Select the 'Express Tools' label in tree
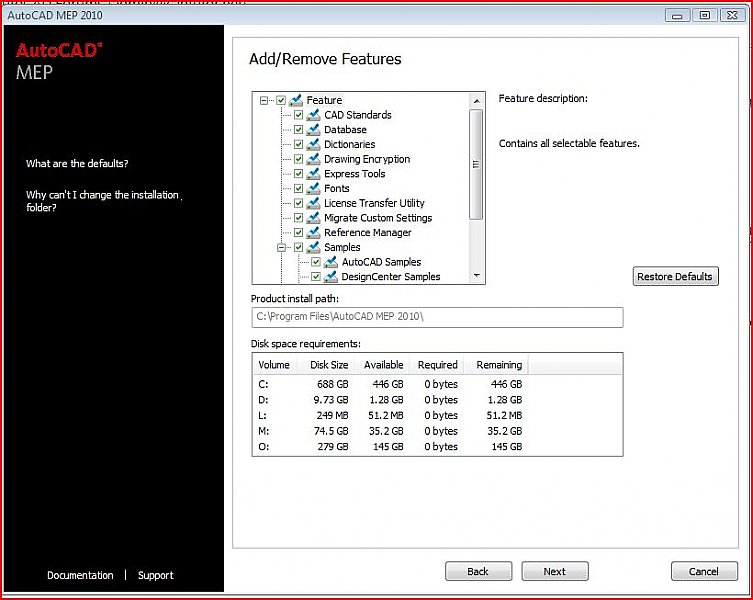Viewport: 753px width, 600px height. 354,174
